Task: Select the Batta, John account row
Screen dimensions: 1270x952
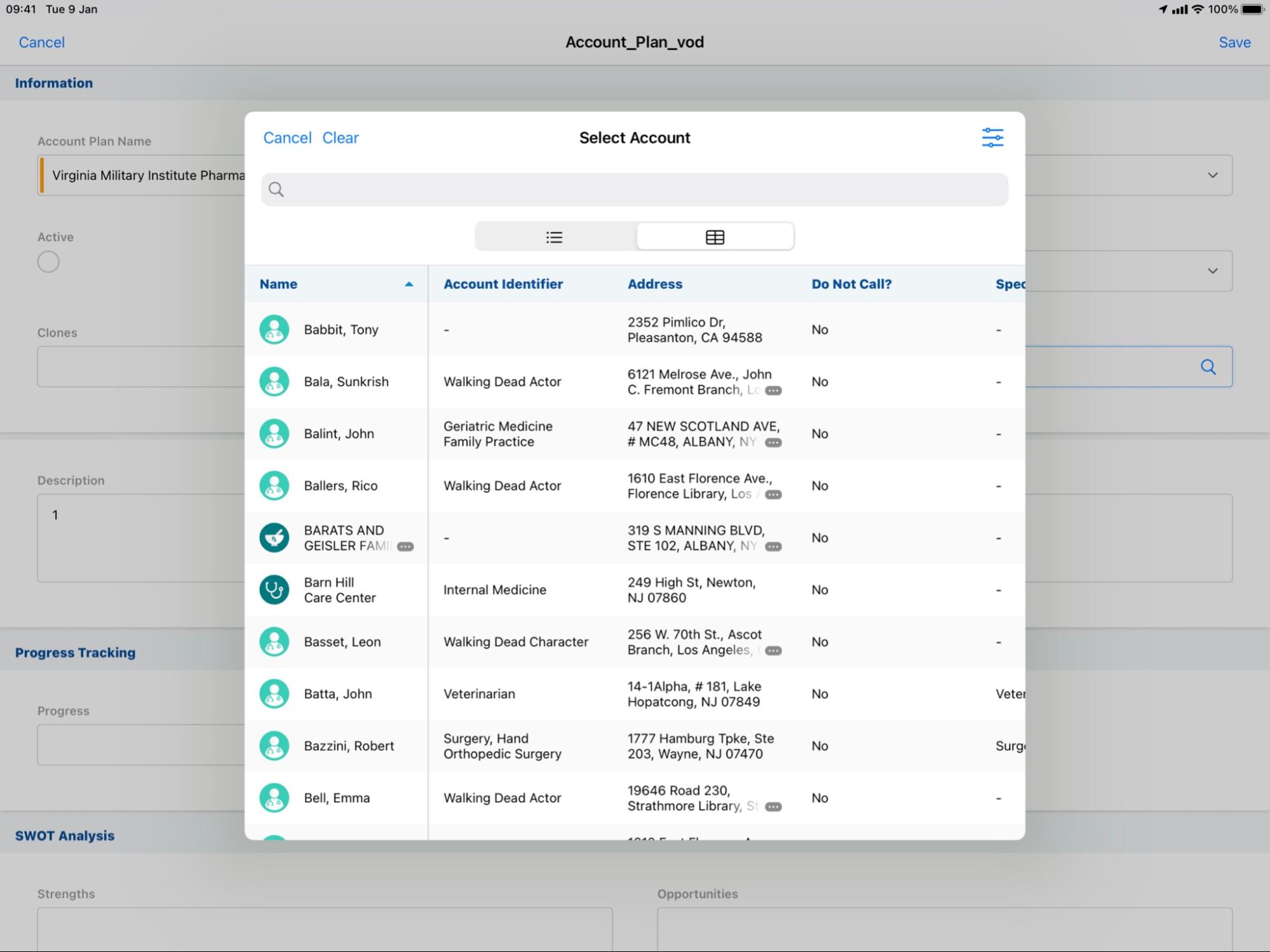Action: (x=337, y=694)
